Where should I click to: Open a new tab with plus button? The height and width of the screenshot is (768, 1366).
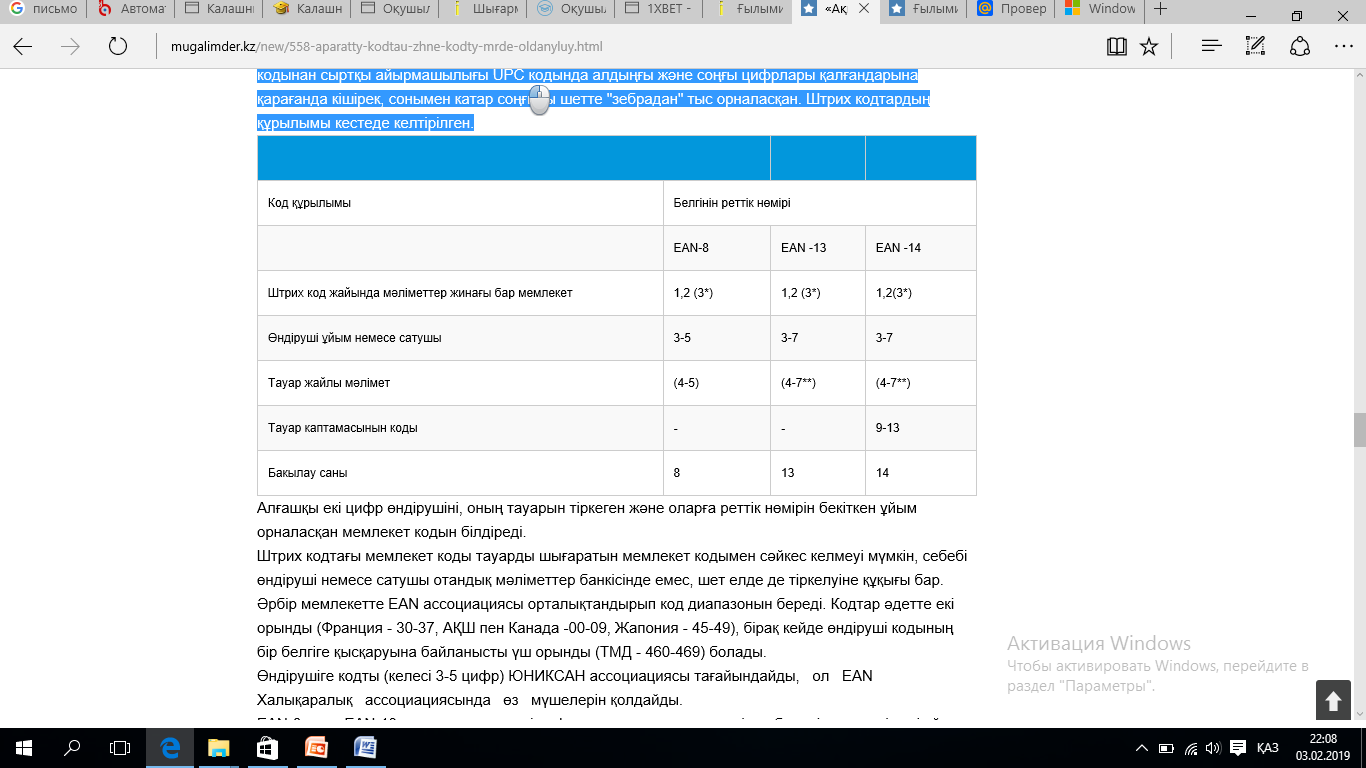point(1160,9)
